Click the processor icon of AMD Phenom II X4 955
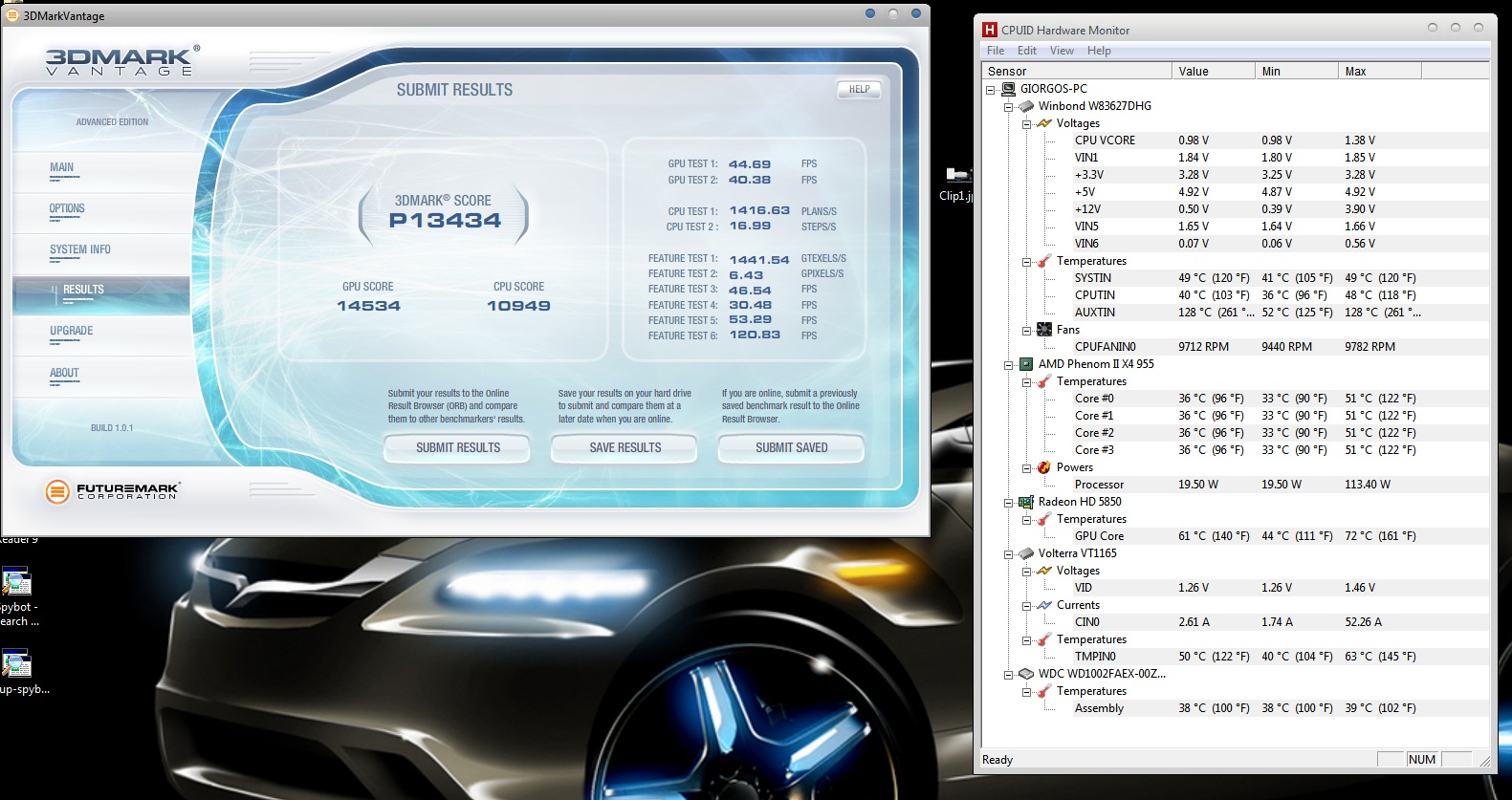Screen dimensions: 1512x800 coord(1026,364)
